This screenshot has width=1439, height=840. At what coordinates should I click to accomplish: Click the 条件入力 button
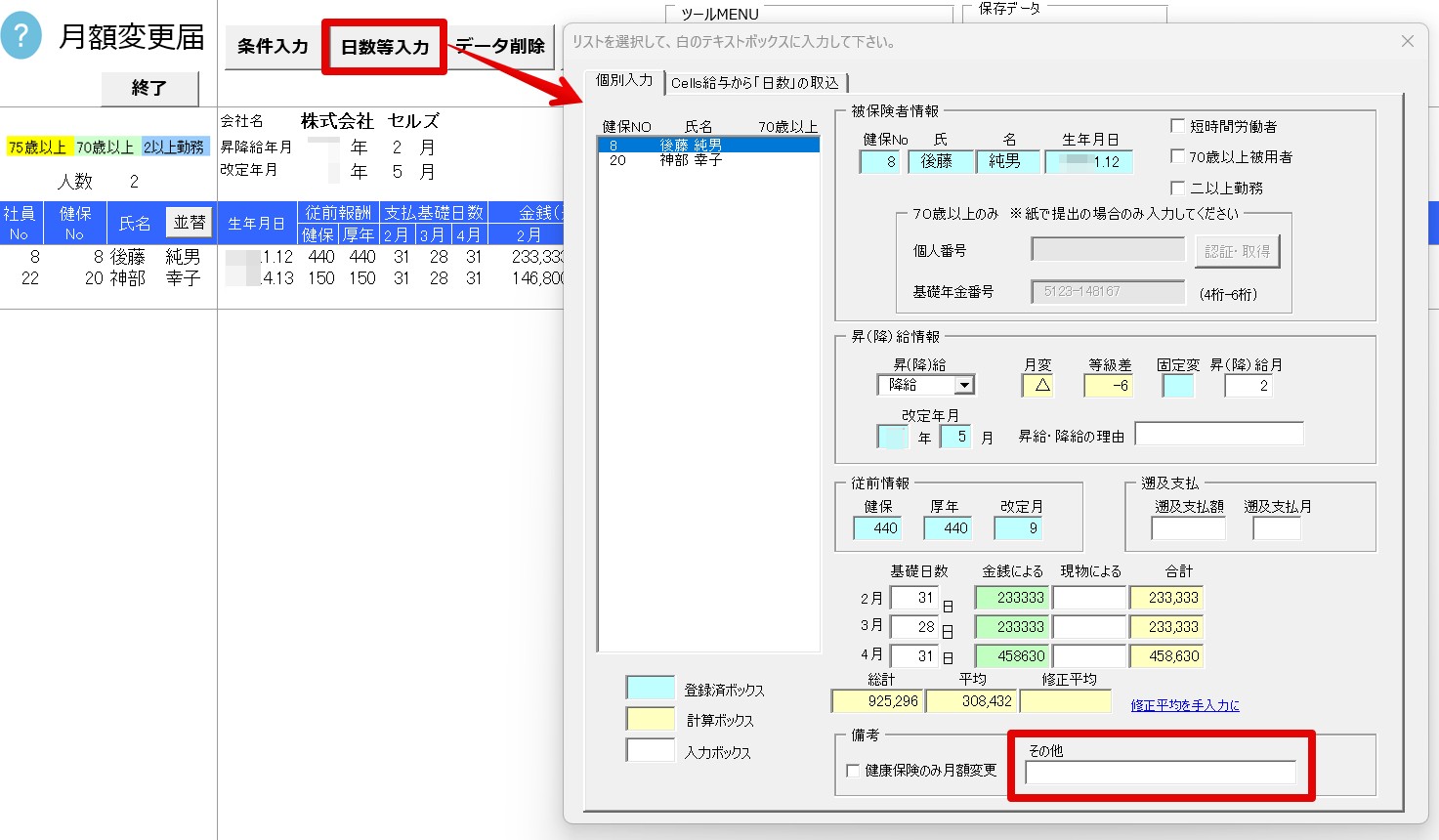273,46
